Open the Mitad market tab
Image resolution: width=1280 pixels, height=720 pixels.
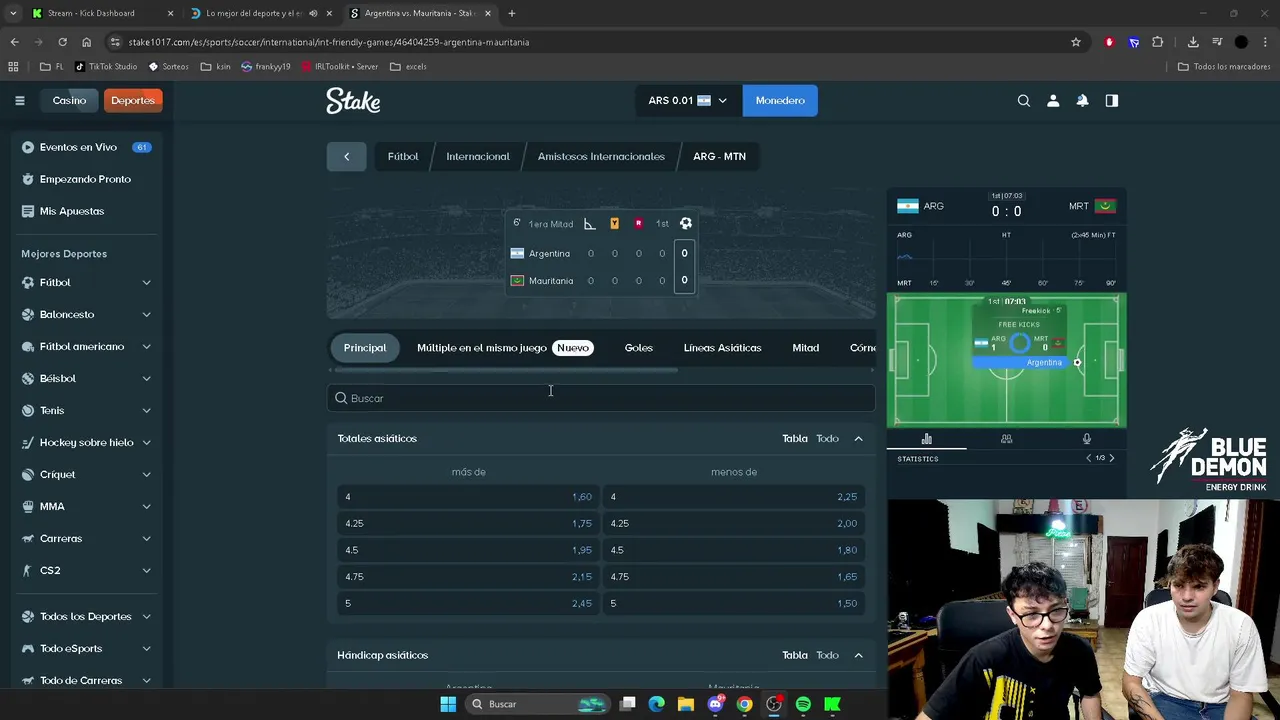click(x=805, y=348)
